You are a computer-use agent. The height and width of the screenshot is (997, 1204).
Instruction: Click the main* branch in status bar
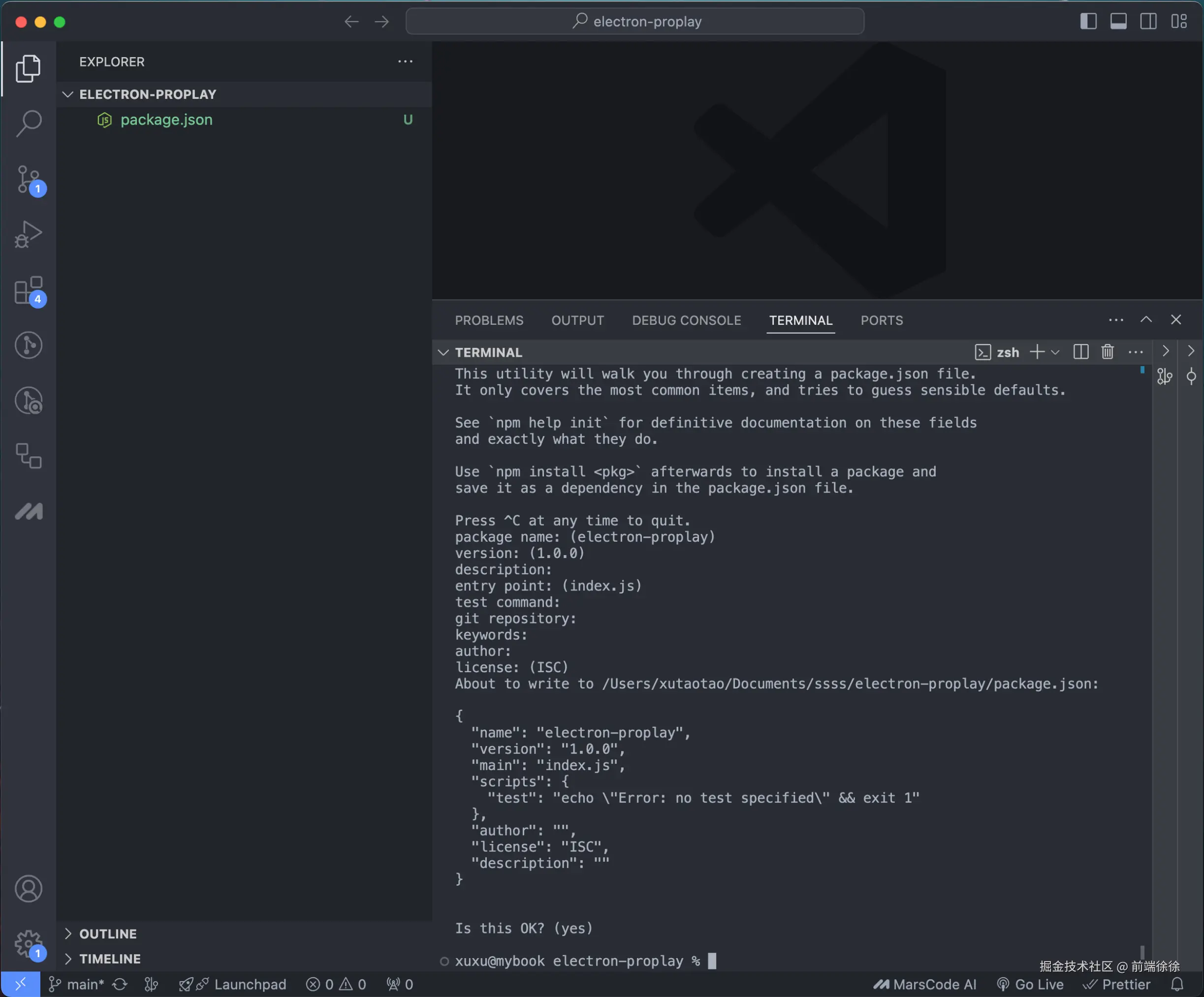tap(77, 984)
